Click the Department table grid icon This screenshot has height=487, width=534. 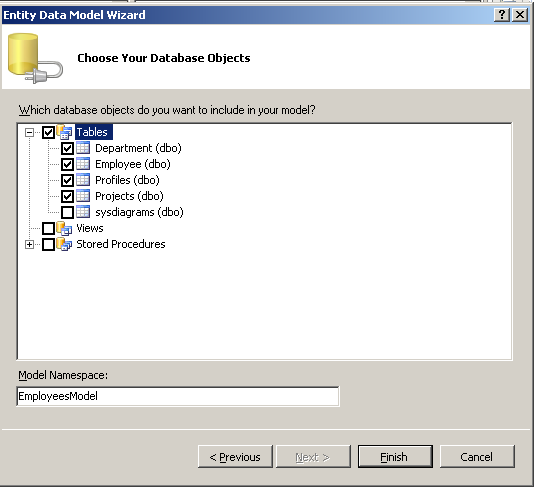coord(83,148)
